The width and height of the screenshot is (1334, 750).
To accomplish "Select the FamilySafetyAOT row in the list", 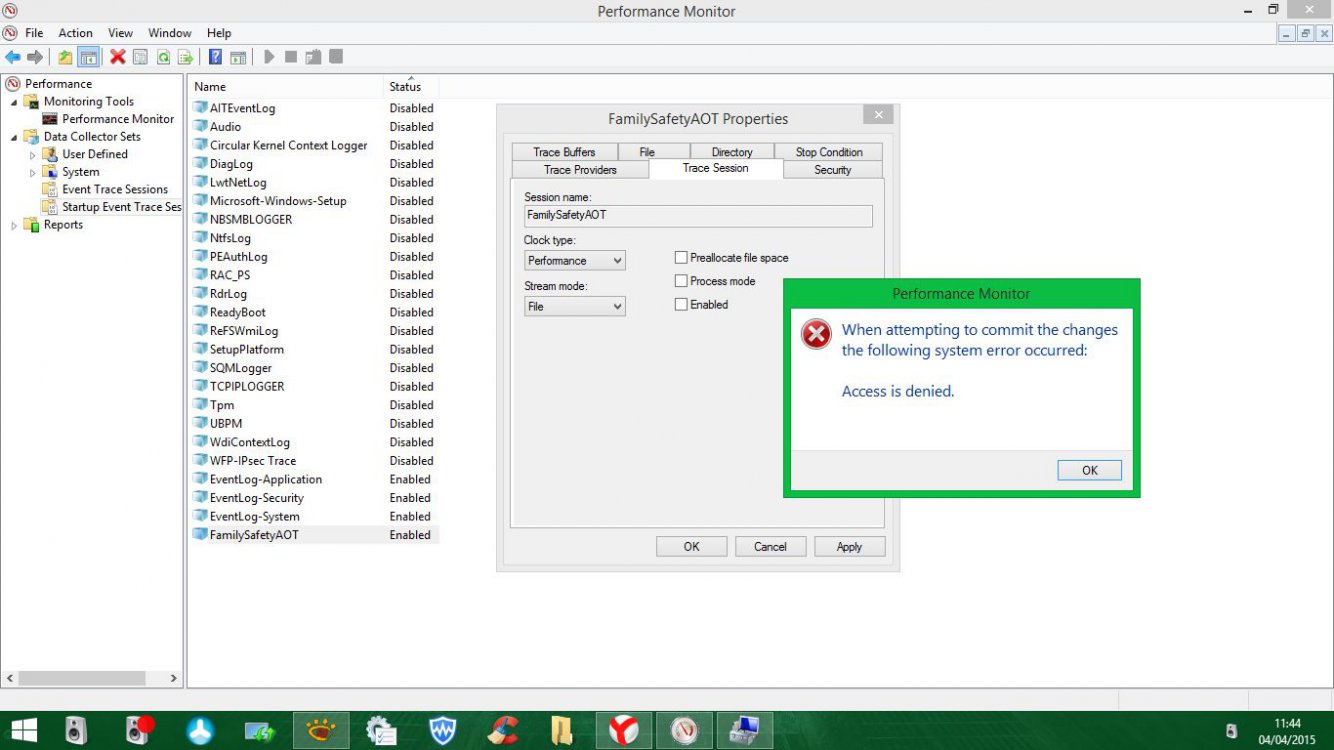I will click(x=314, y=535).
